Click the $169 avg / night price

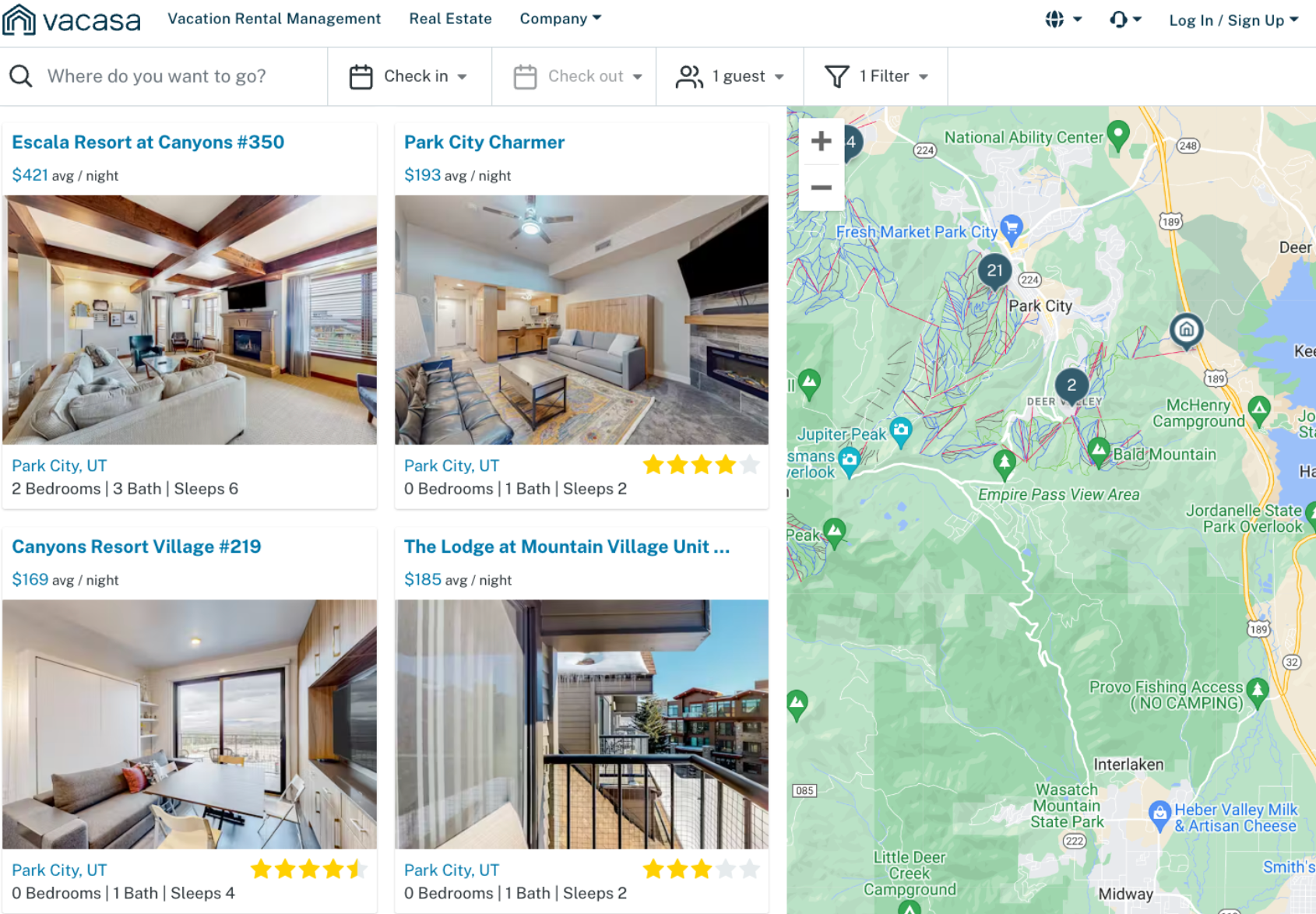pos(65,580)
